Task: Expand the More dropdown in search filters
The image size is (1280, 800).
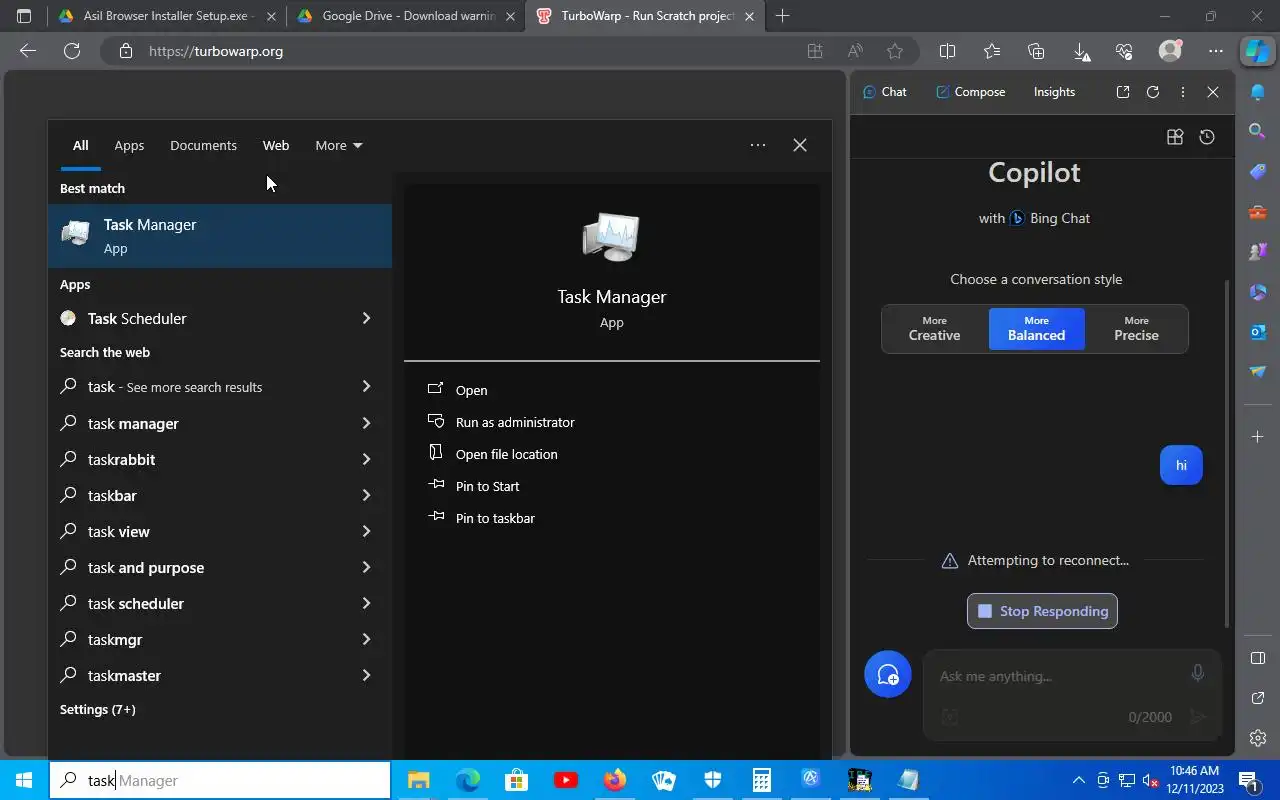Action: [339, 145]
